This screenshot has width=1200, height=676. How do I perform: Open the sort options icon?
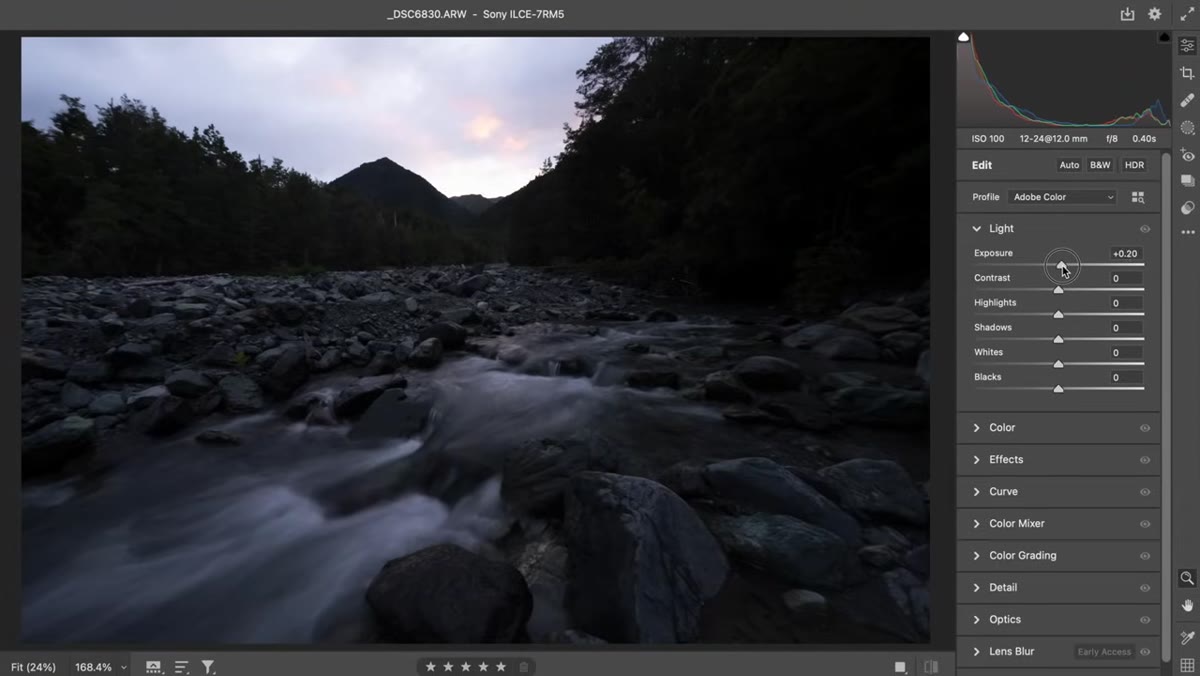pyautogui.click(x=181, y=666)
